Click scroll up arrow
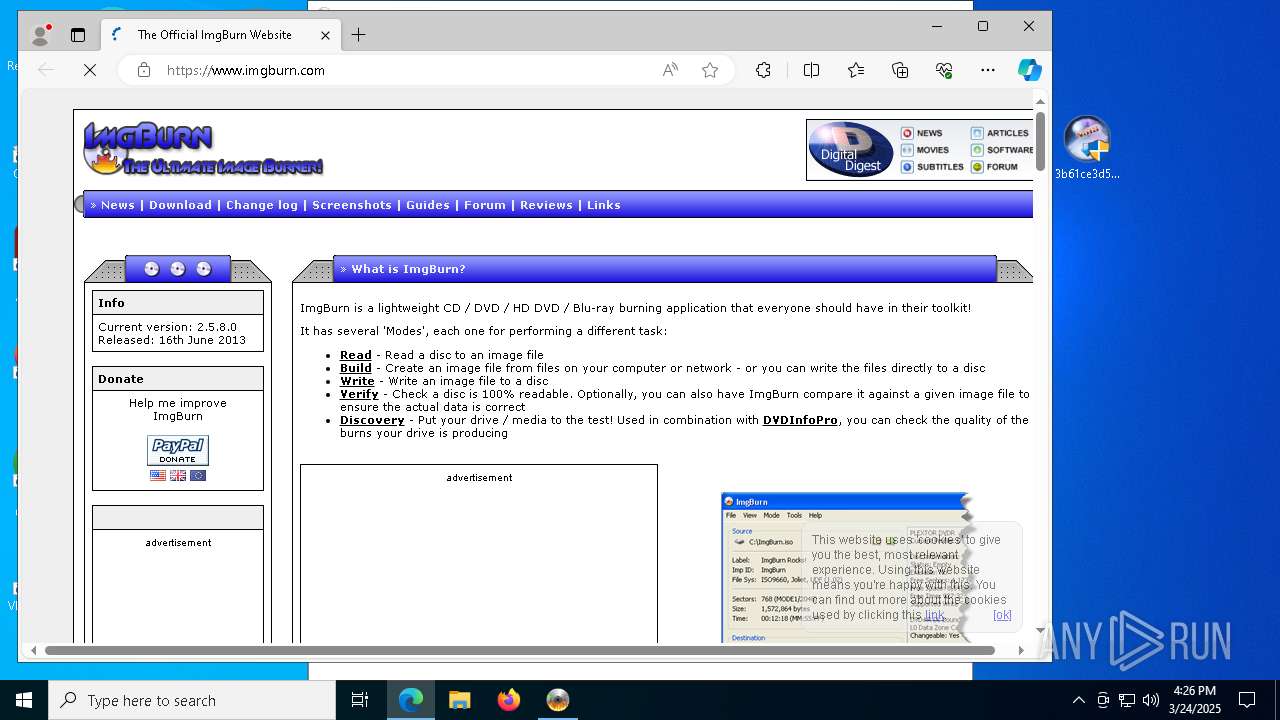This screenshot has height=720, width=1280. pyautogui.click(x=1040, y=101)
